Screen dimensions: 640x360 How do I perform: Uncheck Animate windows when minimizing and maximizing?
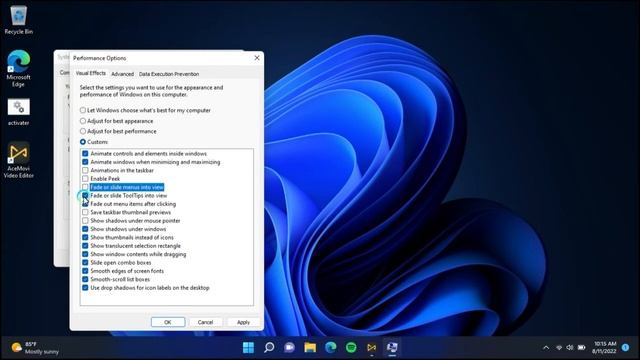coord(85,162)
